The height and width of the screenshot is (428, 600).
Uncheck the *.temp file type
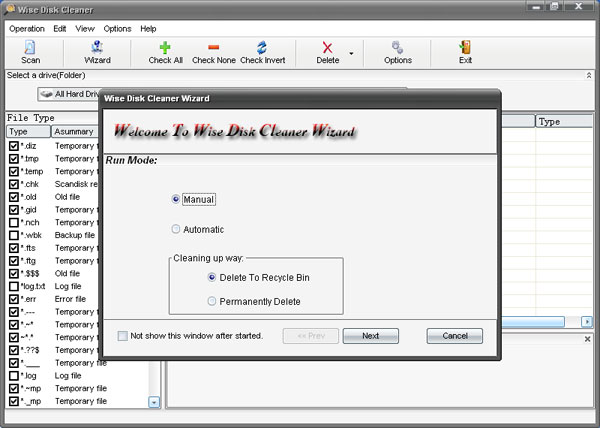click(x=14, y=171)
